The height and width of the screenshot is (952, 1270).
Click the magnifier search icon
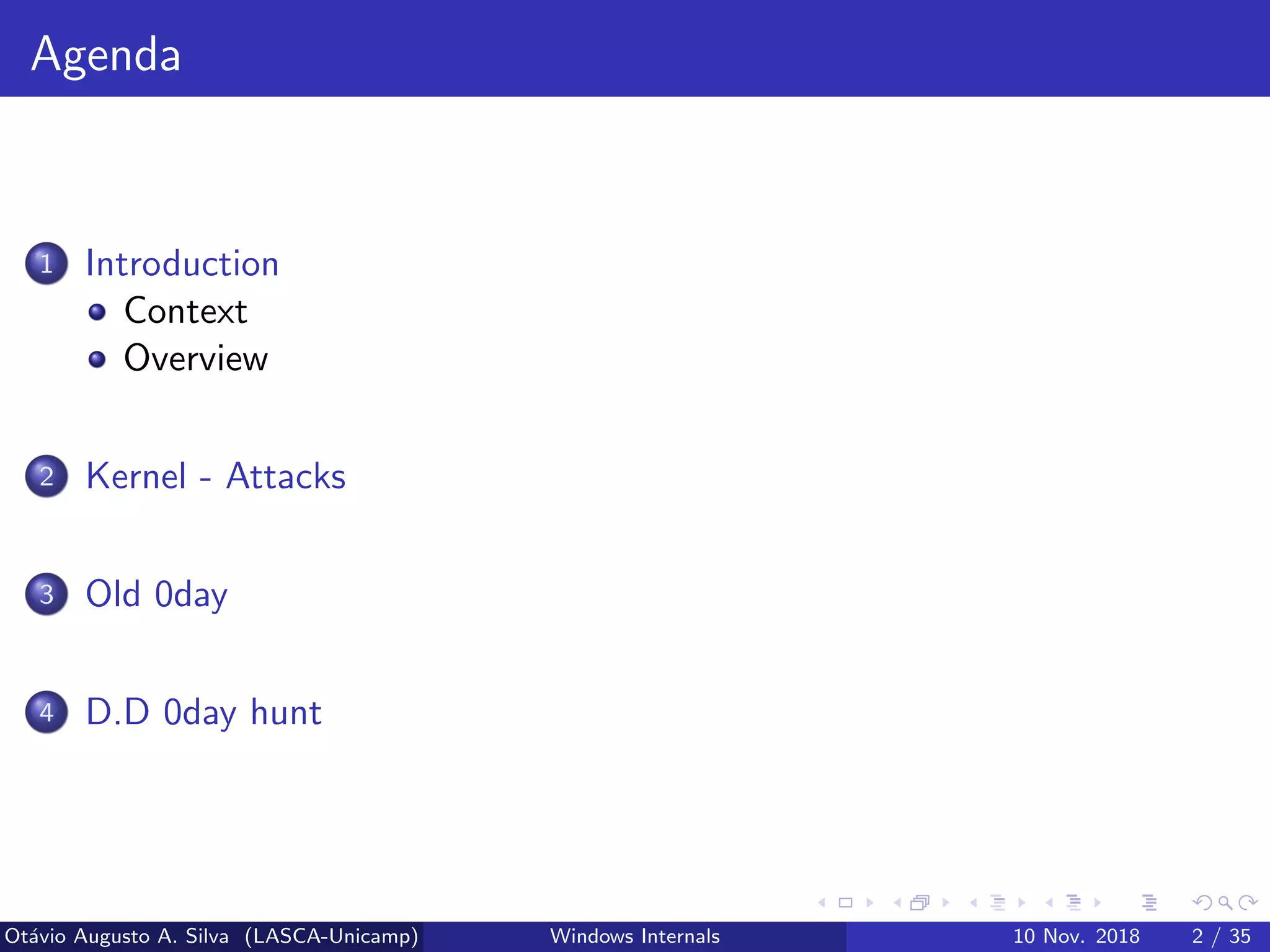1225,902
